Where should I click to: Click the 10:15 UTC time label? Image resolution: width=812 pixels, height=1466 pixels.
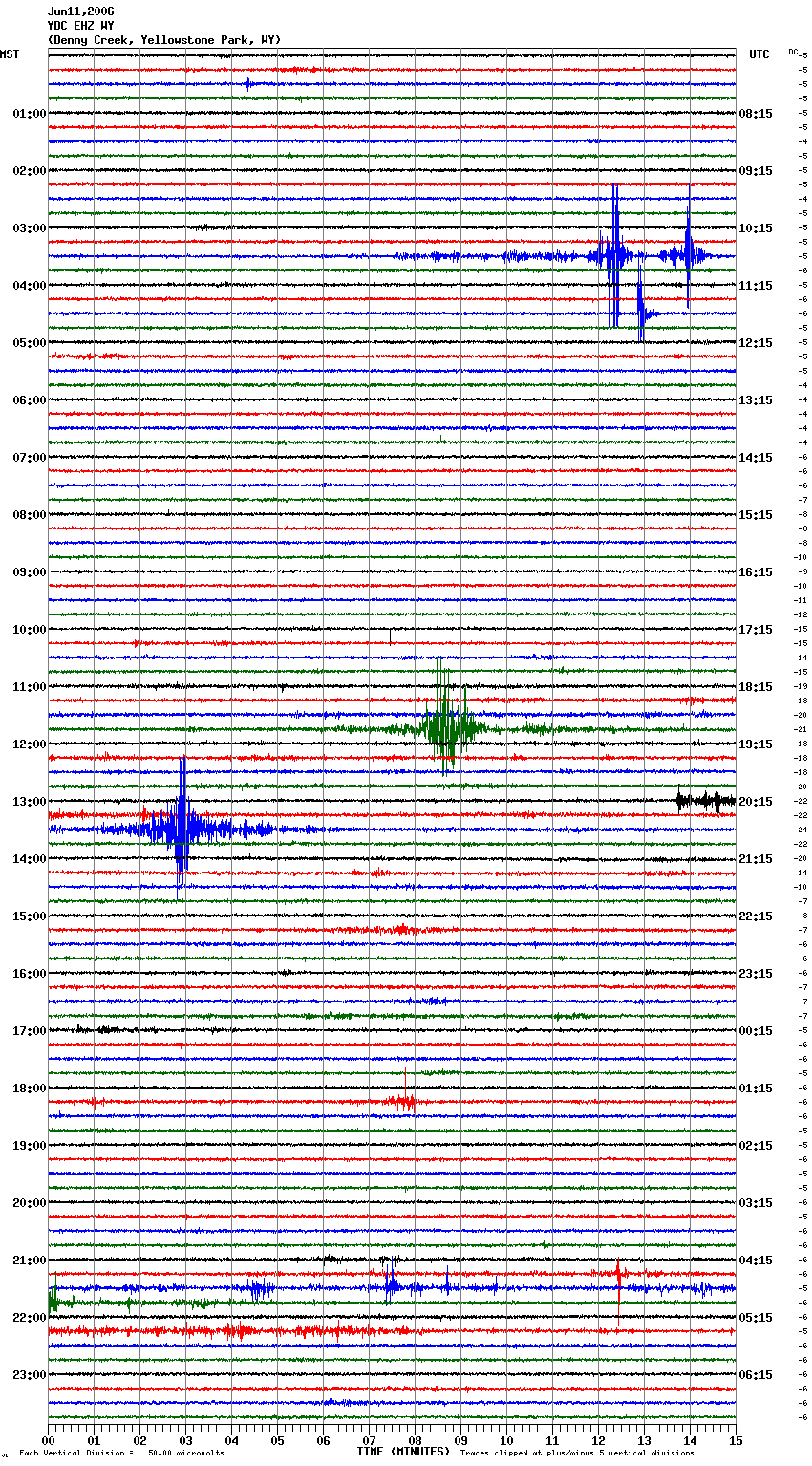(756, 228)
